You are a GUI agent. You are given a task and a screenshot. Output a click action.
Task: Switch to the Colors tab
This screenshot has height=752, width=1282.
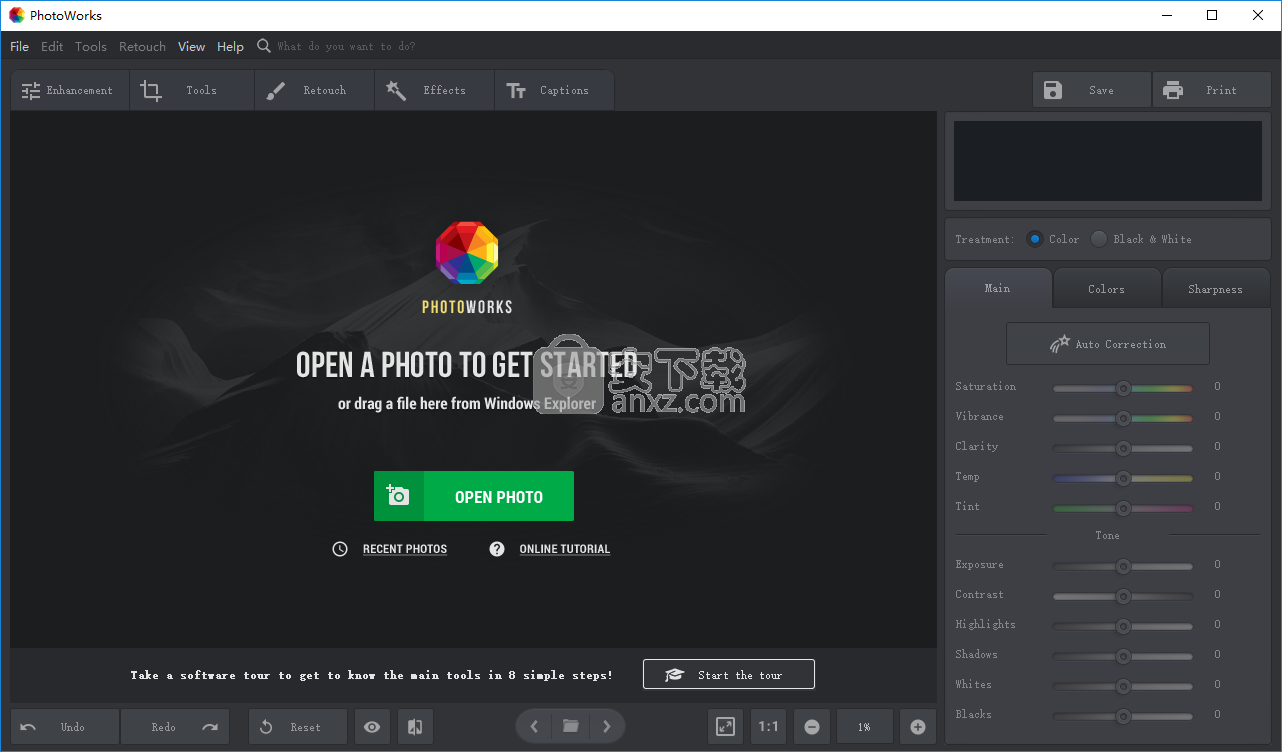tap(1107, 289)
